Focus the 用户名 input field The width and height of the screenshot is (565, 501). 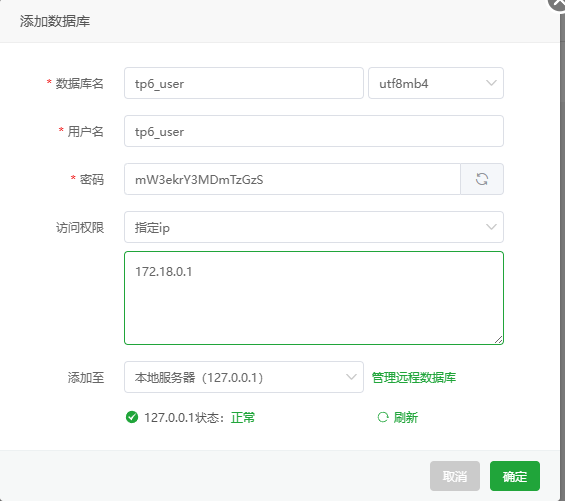(x=314, y=131)
